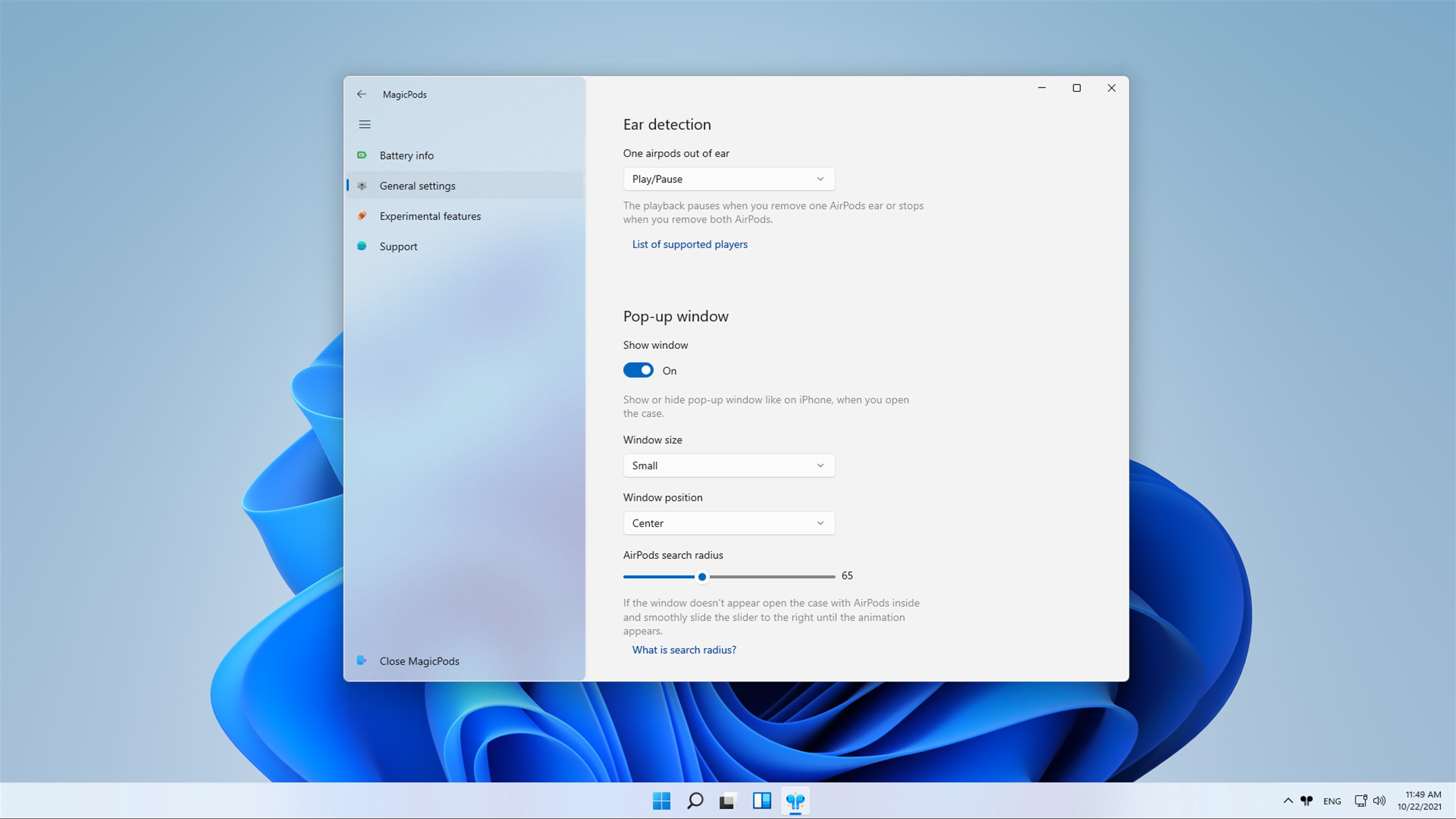
Task: Collapse the hamburger navigation menu
Action: tap(364, 124)
